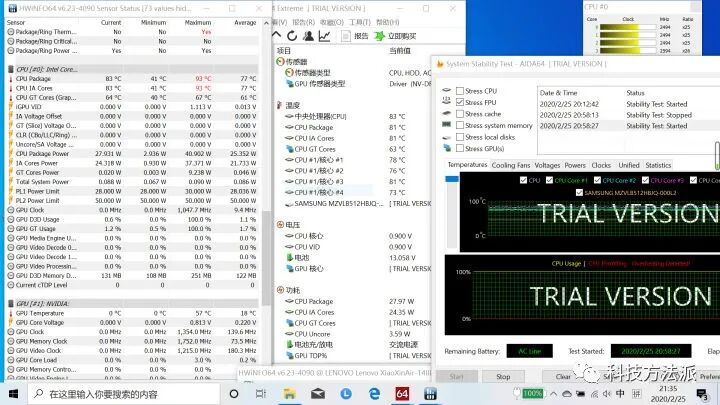Click the up arrow in AIDA64 toolbar

point(276,35)
